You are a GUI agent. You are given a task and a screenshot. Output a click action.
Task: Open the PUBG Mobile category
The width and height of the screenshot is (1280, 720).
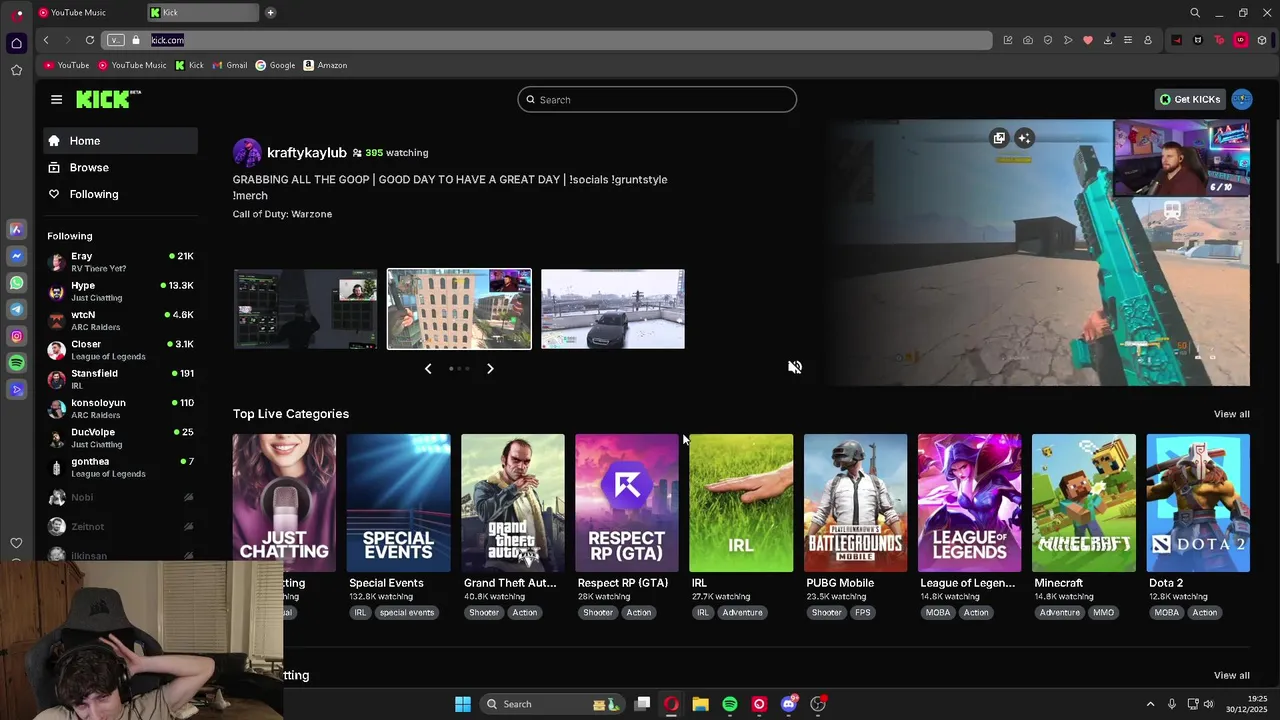tap(855, 503)
